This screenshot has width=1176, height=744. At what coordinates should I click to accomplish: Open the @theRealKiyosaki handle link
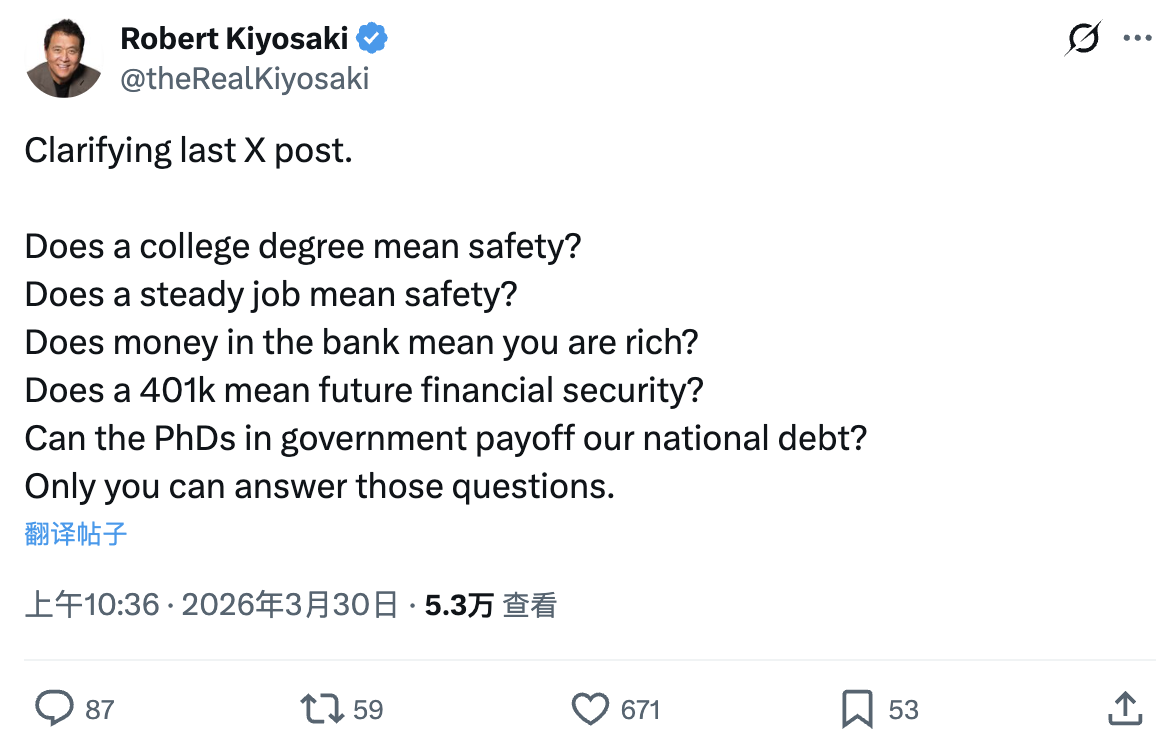pos(244,79)
